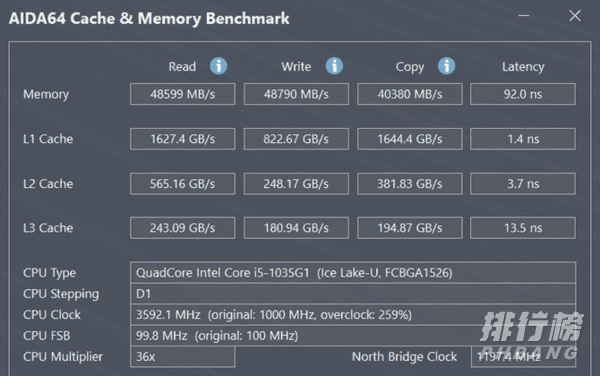
Task: Click the L2 Cache Read 565.16 GB/s field
Action: coord(183,184)
